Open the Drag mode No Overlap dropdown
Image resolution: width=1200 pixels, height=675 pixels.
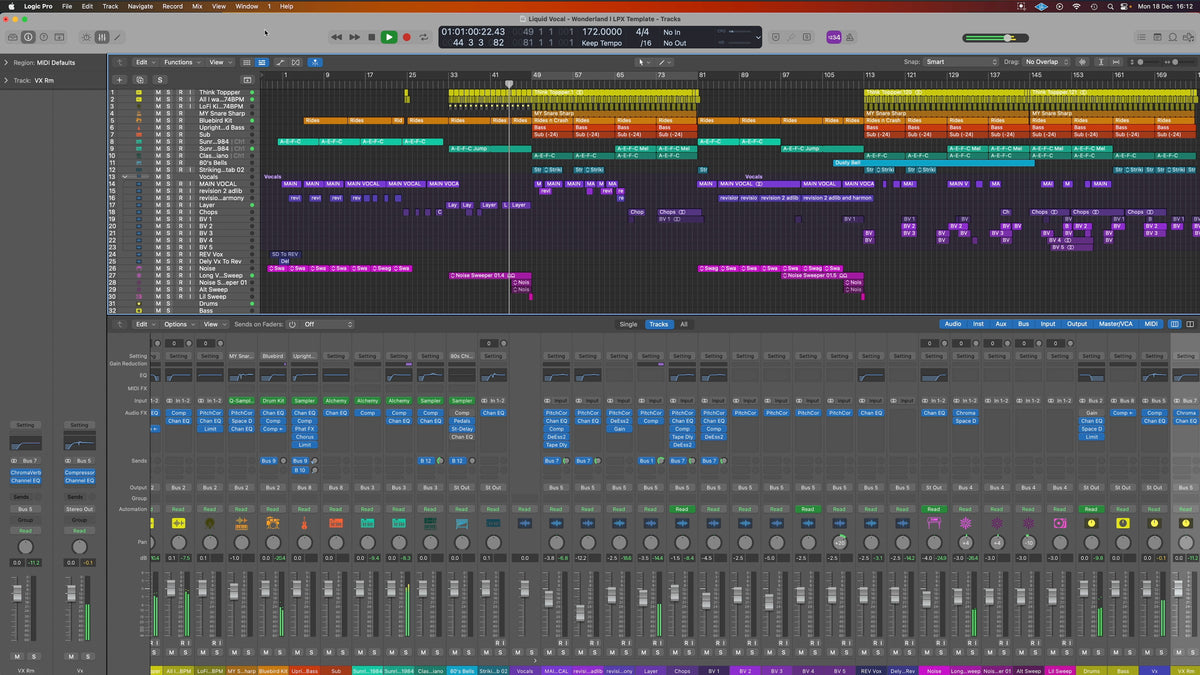[1047, 62]
